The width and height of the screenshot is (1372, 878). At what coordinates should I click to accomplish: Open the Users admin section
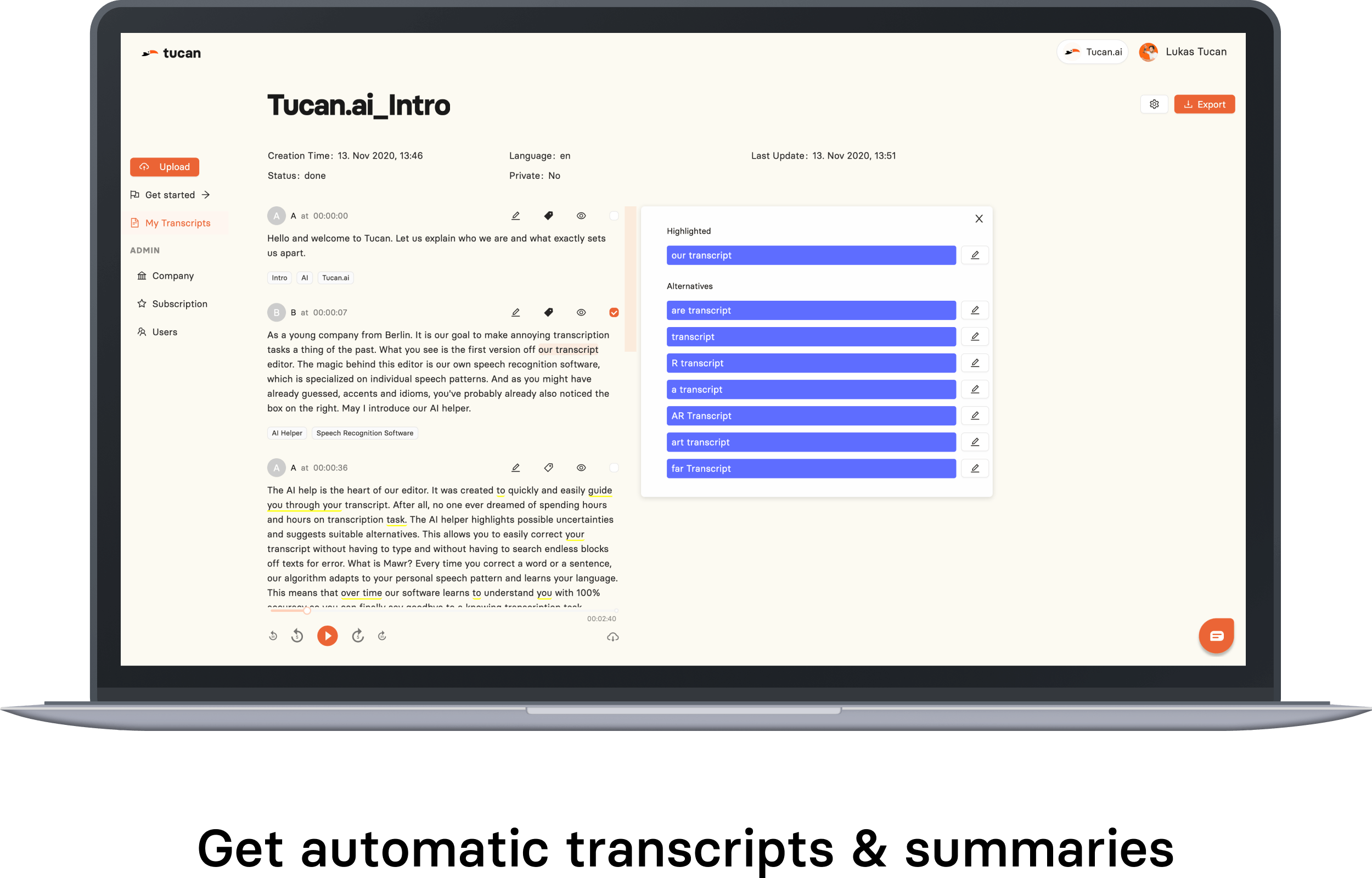164,331
